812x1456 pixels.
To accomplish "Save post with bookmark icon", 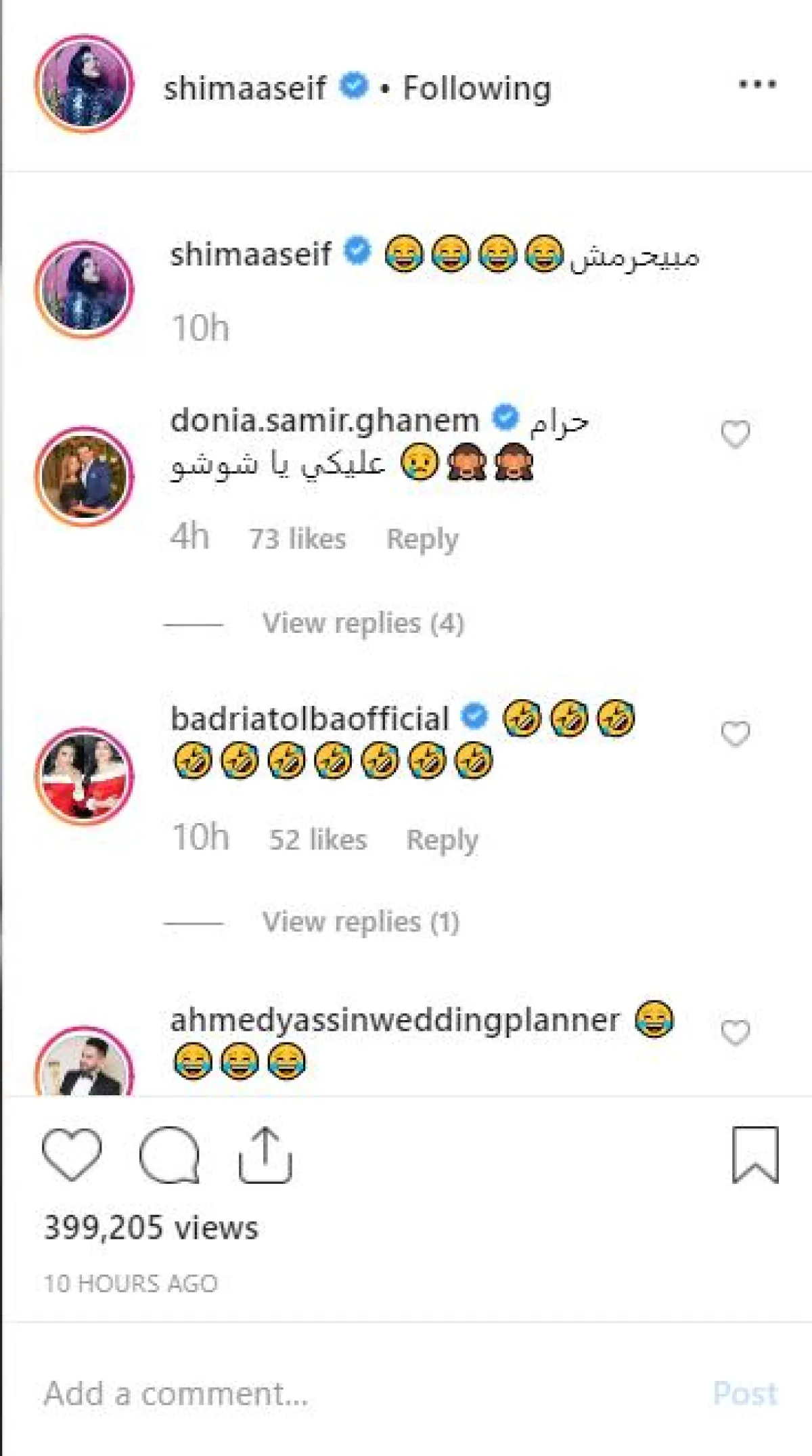I will [x=755, y=1155].
